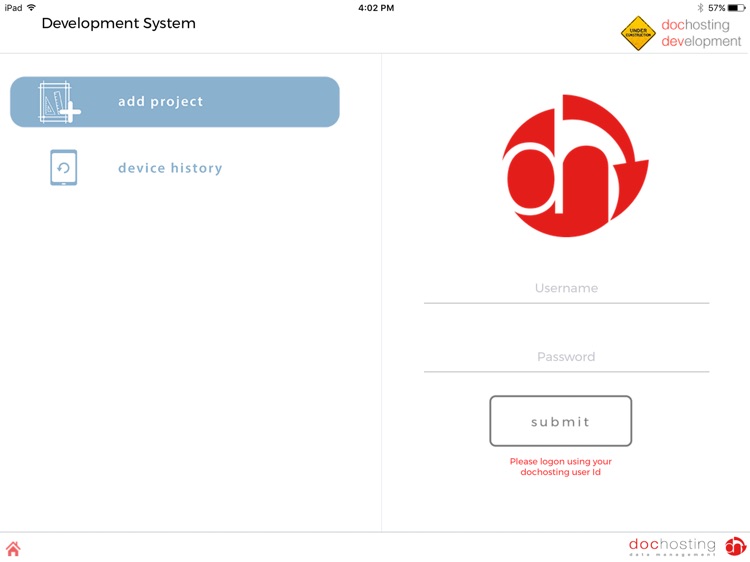750x562 pixels.
Task: Click the 4:02 PM clock
Action: 376,8
